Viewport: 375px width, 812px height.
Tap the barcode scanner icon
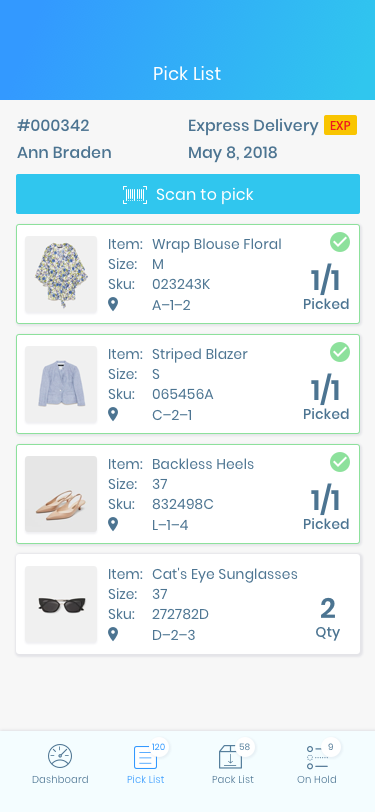pos(135,195)
